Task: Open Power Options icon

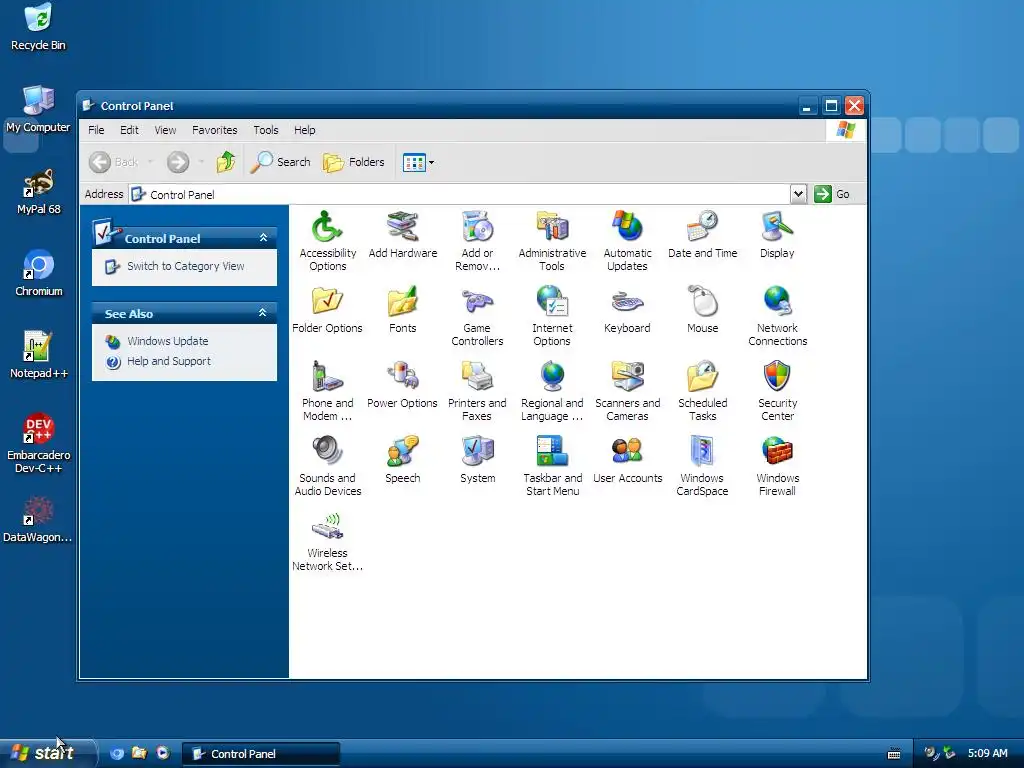Action: coord(402,377)
